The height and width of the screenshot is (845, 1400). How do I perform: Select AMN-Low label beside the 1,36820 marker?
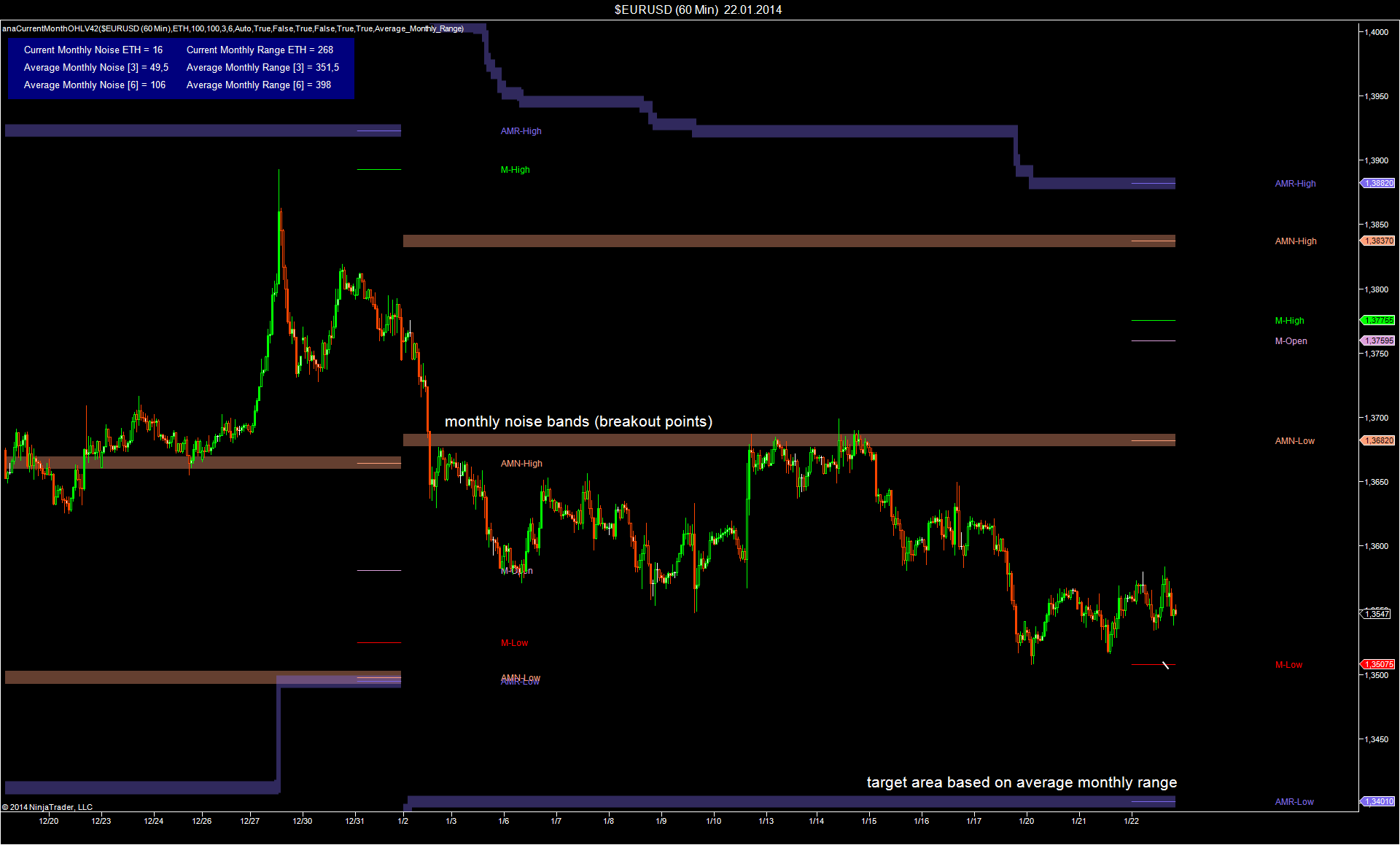pos(1294,441)
